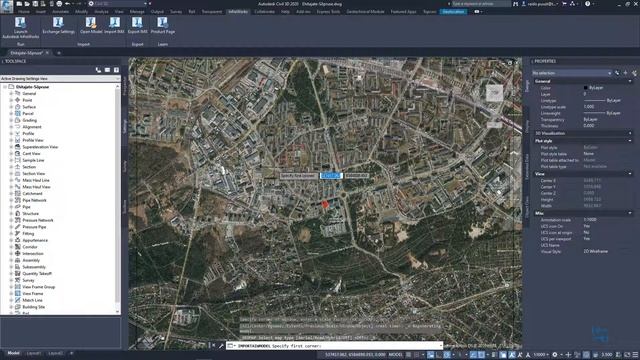640x360 pixels.
Task: Select the highlighted Geolocation ribbon tab
Action: [453, 11]
